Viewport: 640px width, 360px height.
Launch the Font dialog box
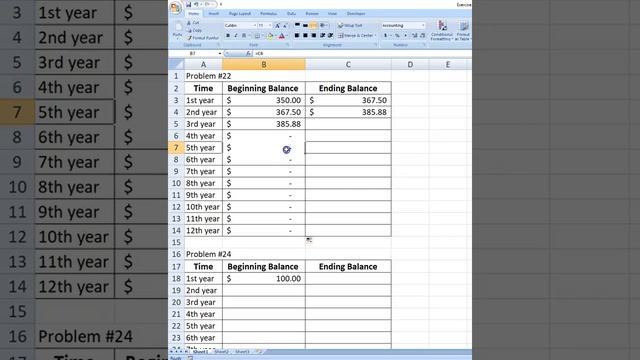[288, 44]
